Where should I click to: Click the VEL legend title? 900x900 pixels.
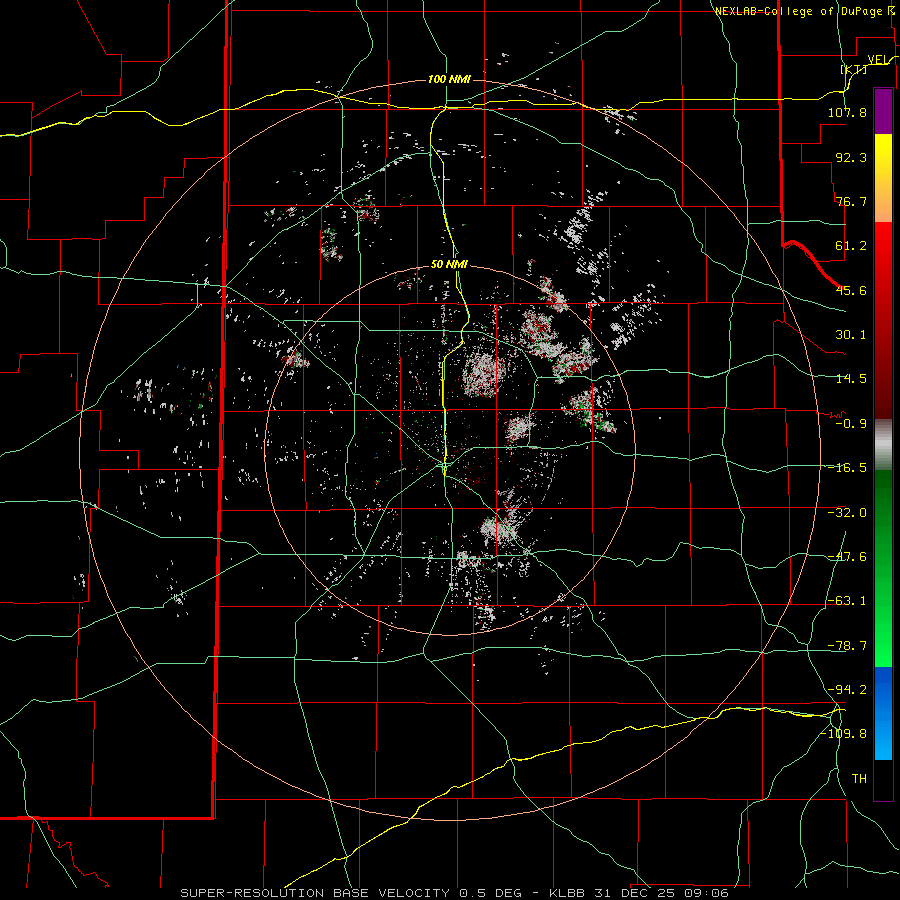click(880, 60)
